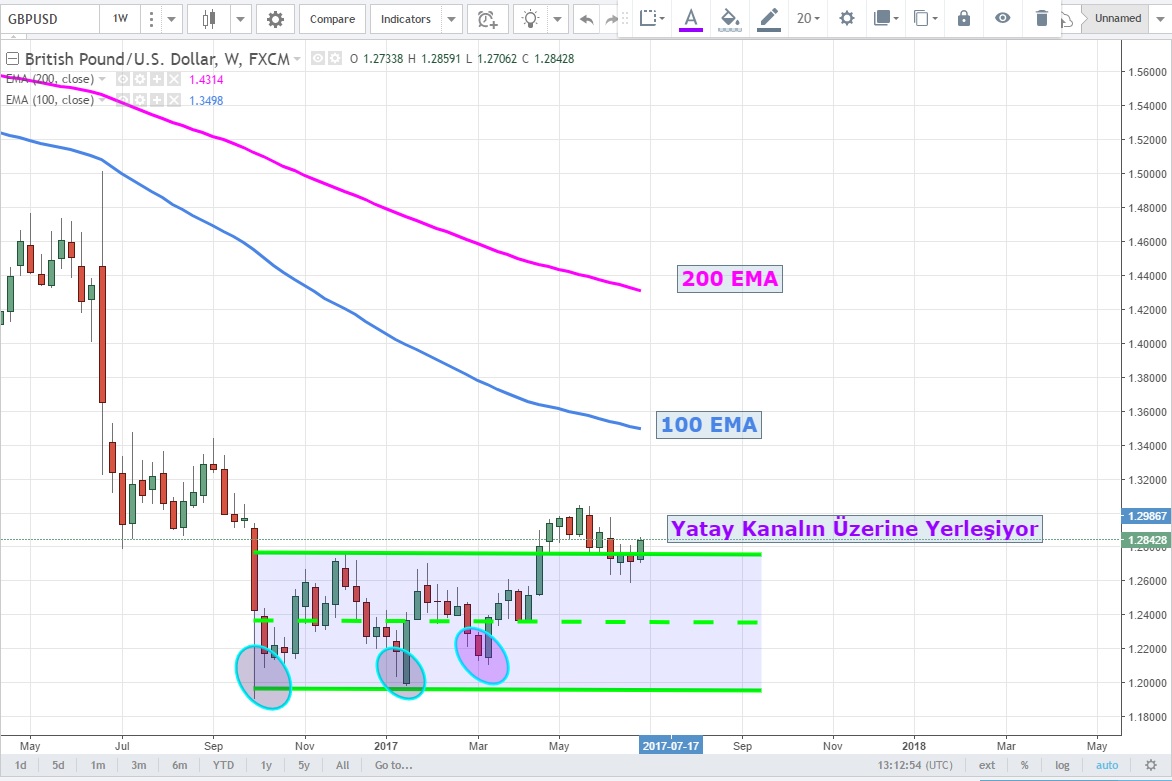Click the Compare button
1172x781 pixels.
(x=331, y=19)
